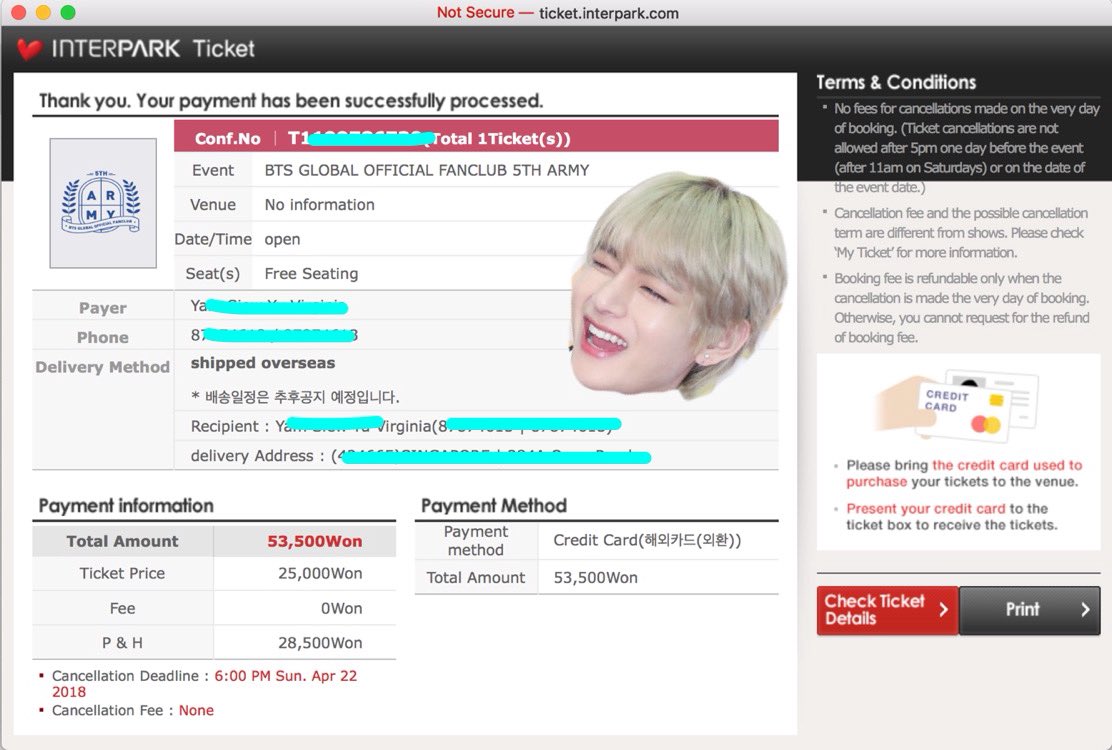1112x750 pixels.
Task: Click the Not Secure warning label
Action: pyautogui.click(x=475, y=12)
